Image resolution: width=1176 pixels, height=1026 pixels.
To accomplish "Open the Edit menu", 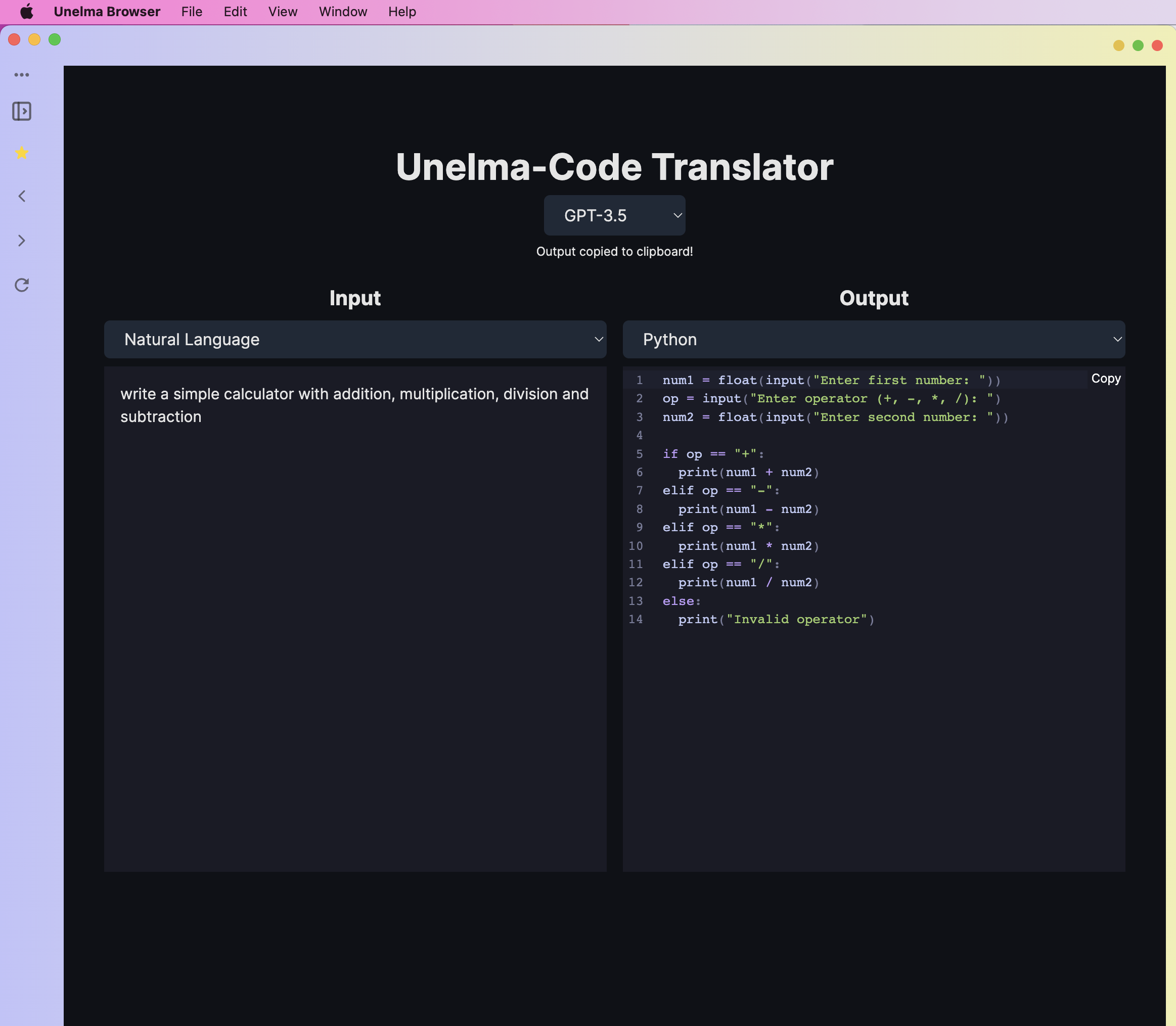I will click(235, 12).
